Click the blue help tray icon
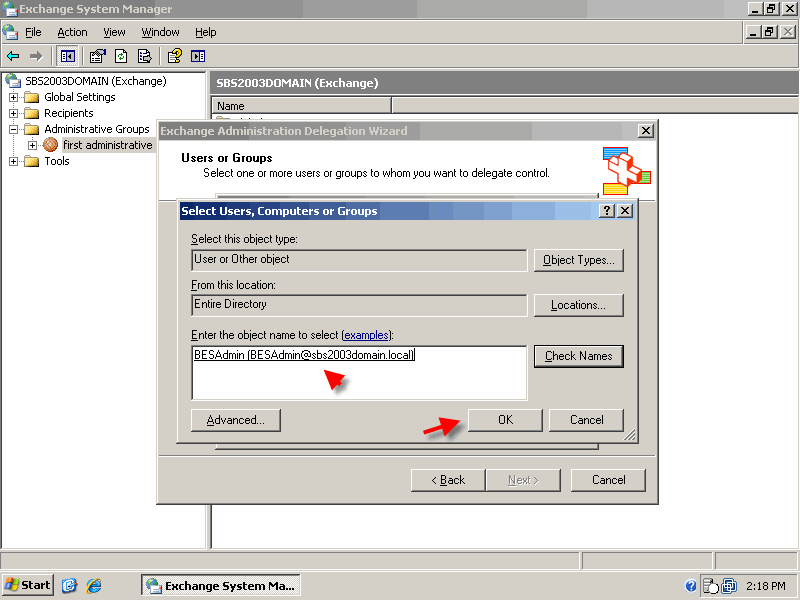 coord(690,586)
